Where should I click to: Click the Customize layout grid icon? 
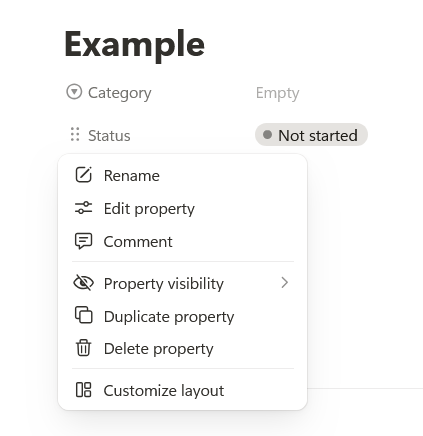pos(83,390)
